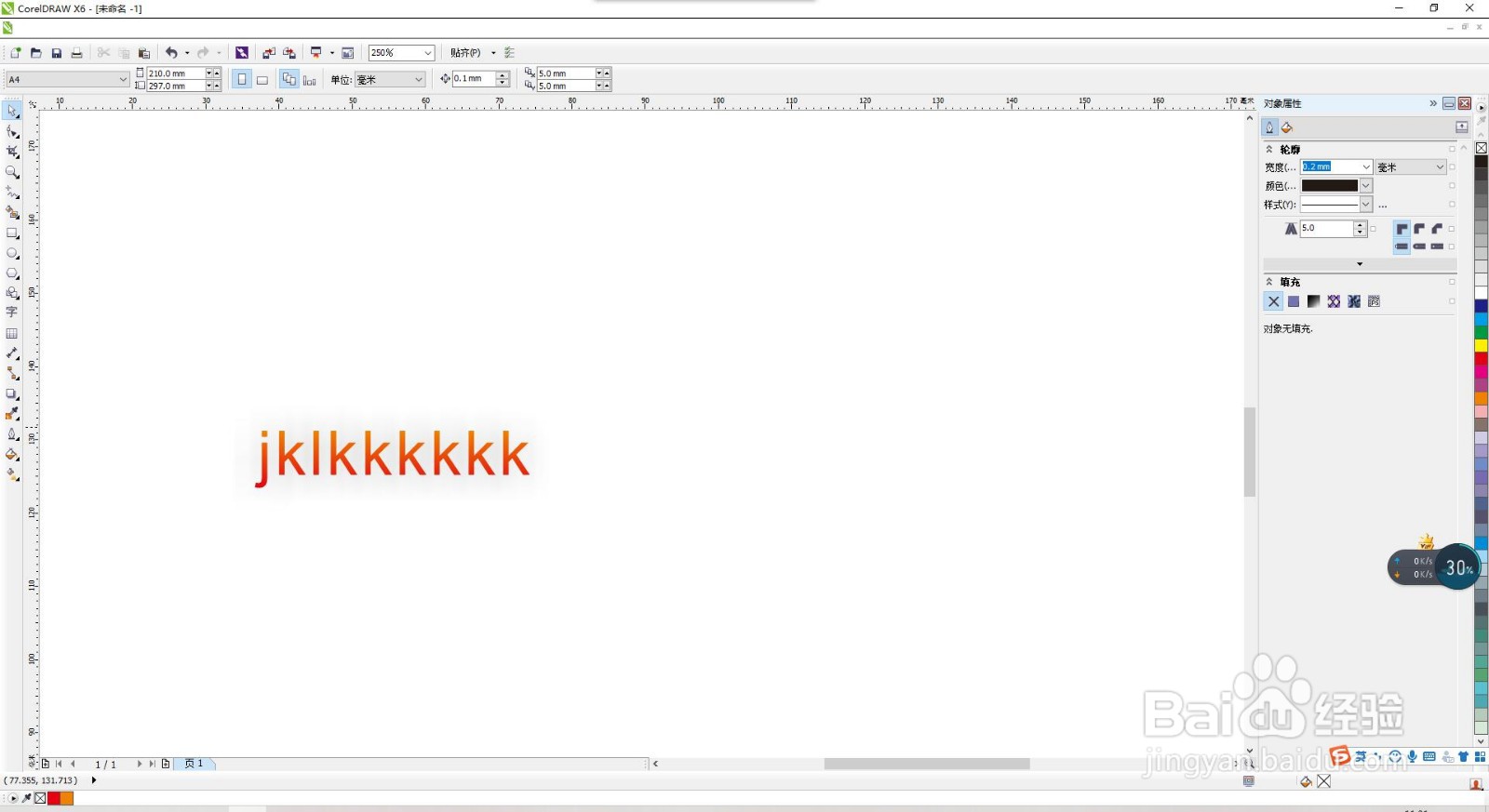Choose the pattern fill type
Viewport: 1489px width, 812px height.
tap(1334, 301)
